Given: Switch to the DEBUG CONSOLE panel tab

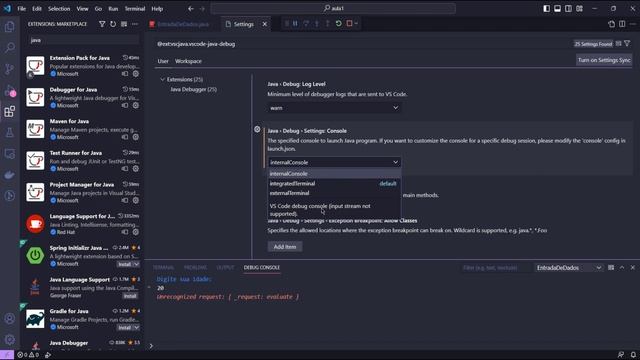Looking at the screenshot, I should point(262,268).
